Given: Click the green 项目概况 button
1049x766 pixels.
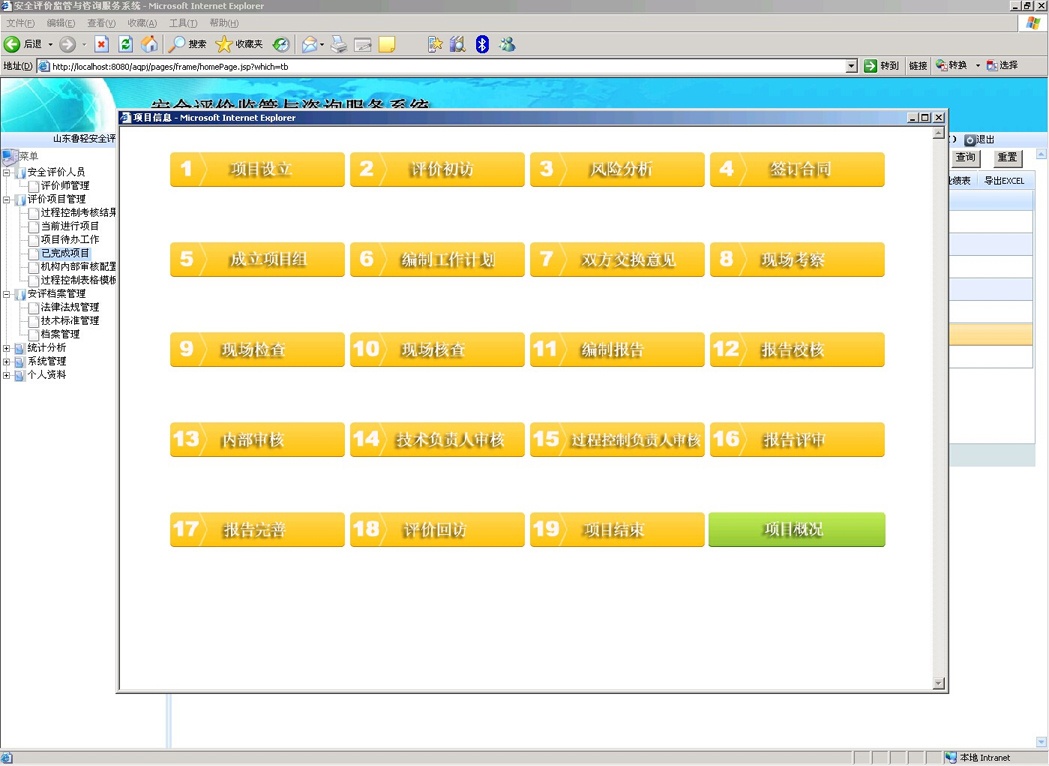Looking at the screenshot, I should click(796, 530).
